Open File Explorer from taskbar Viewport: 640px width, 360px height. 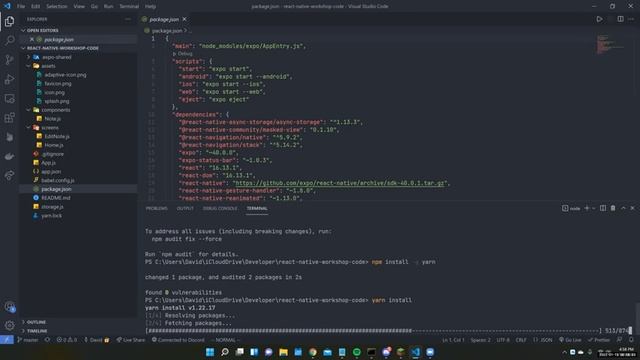click(283, 352)
